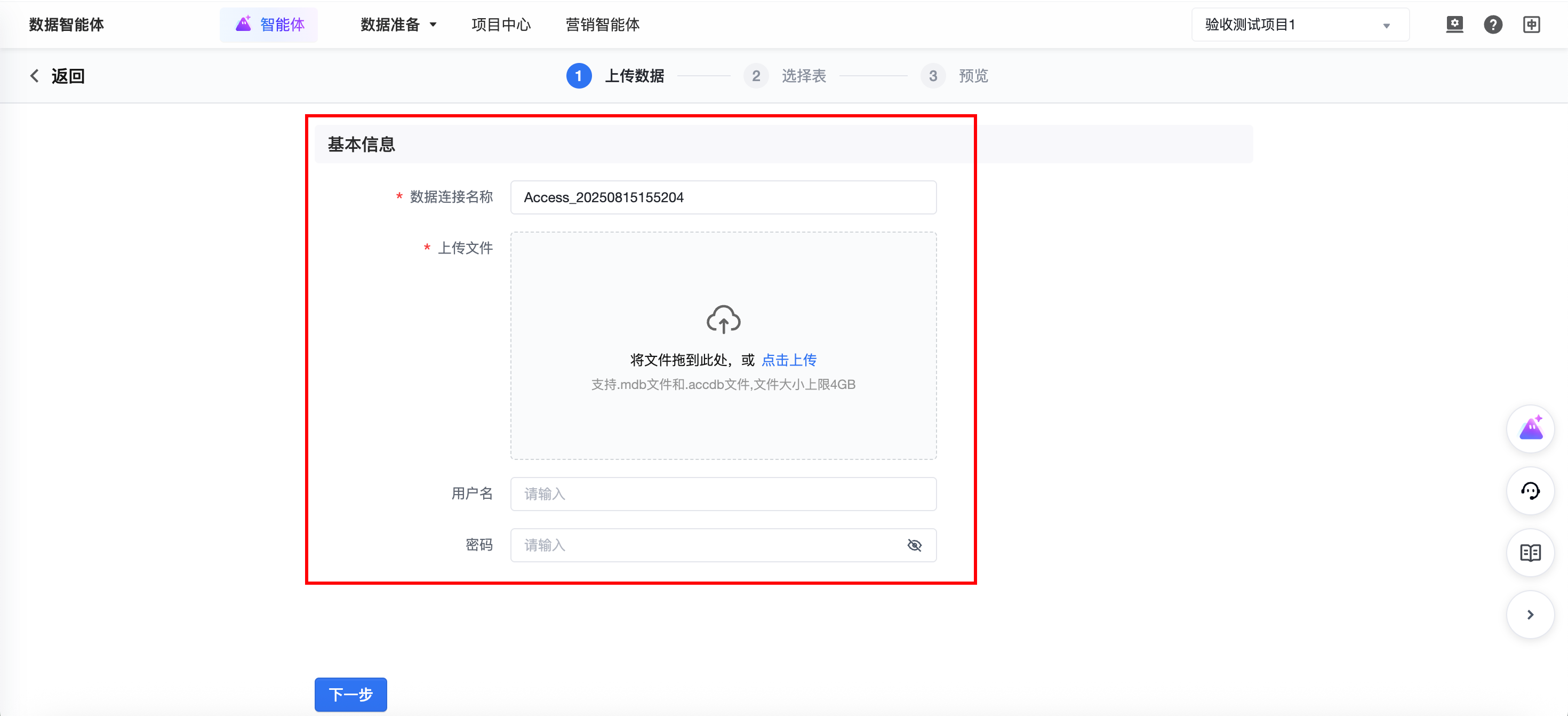
Task: Click the 点击上传 link
Action: pyautogui.click(x=789, y=360)
